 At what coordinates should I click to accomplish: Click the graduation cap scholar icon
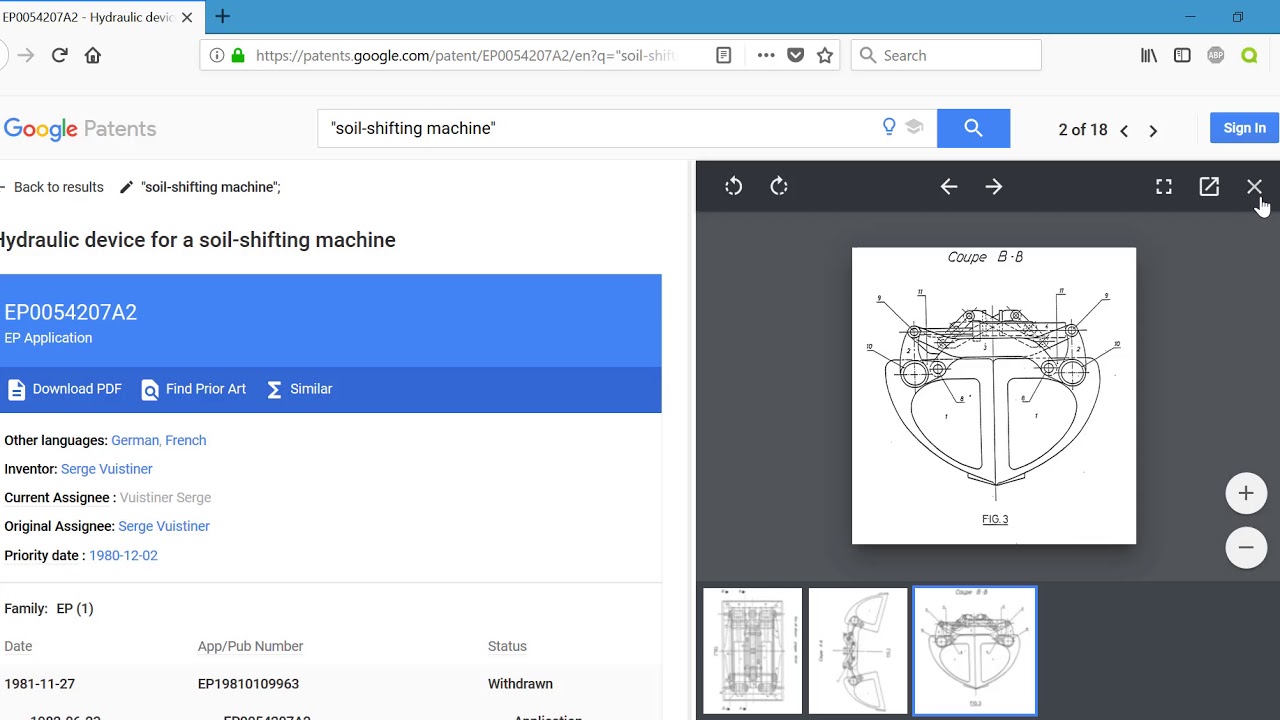[914, 127]
